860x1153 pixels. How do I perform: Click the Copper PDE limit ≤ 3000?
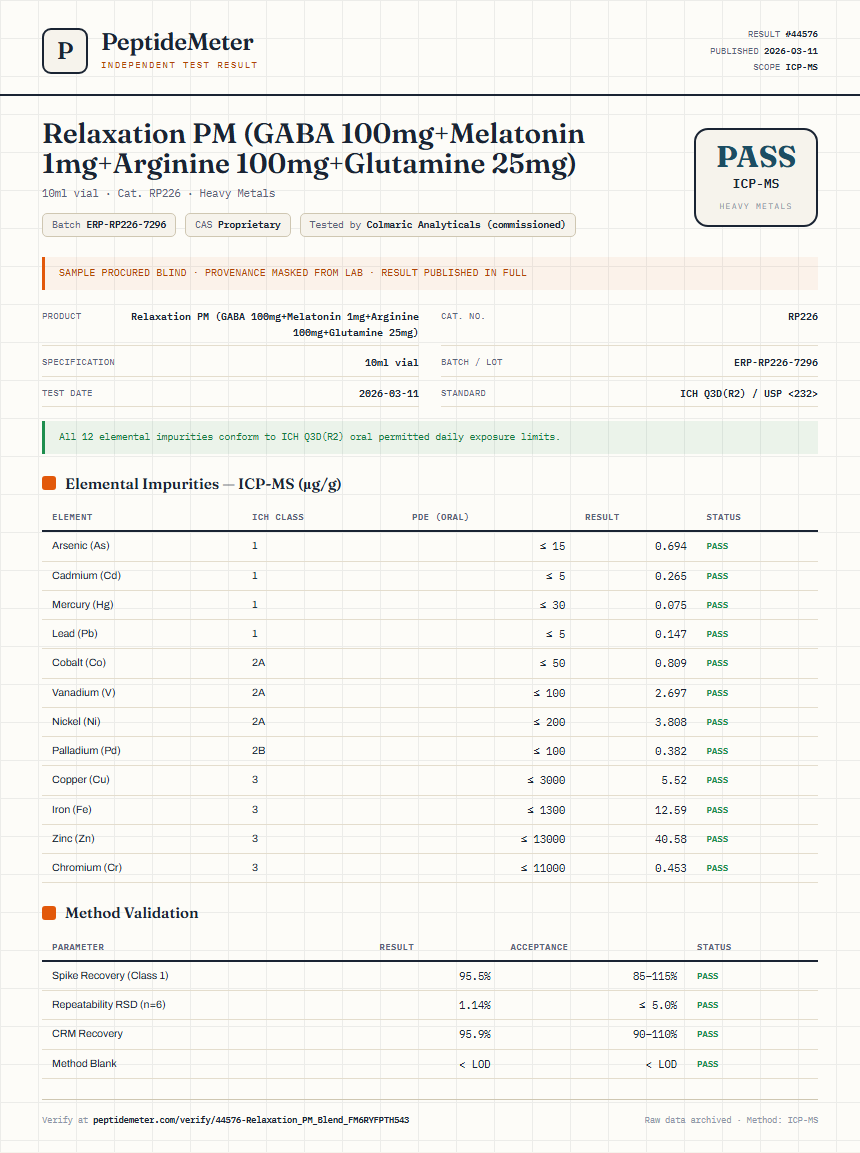point(546,780)
